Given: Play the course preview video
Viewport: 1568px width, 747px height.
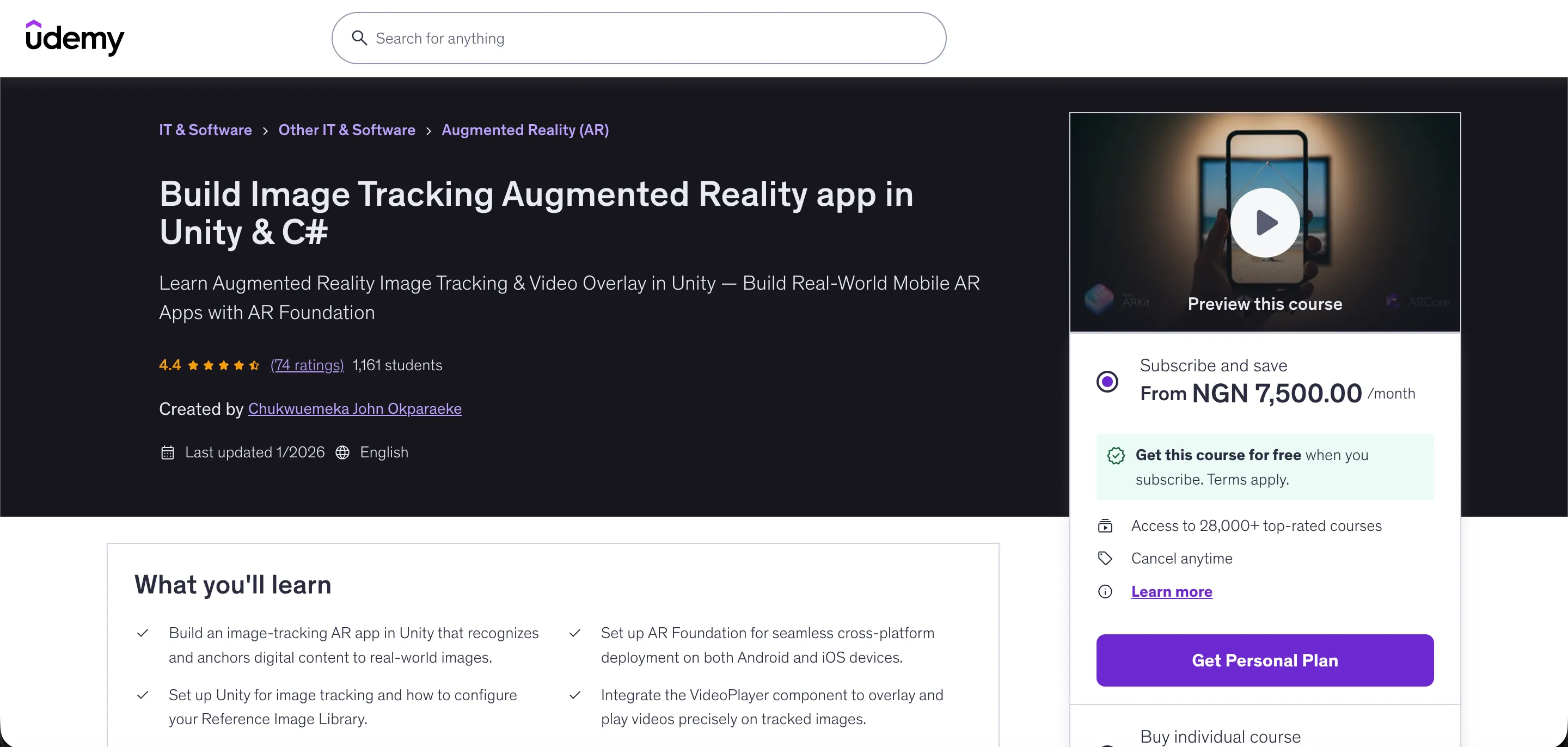Looking at the screenshot, I should 1265,222.
